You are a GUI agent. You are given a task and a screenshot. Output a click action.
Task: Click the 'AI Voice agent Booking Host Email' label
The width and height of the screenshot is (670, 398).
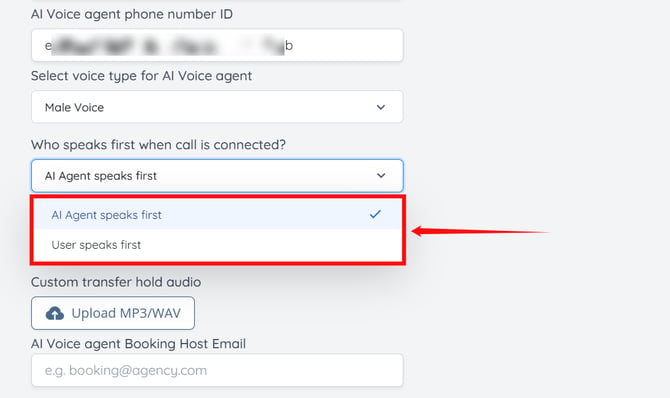coord(138,344)
